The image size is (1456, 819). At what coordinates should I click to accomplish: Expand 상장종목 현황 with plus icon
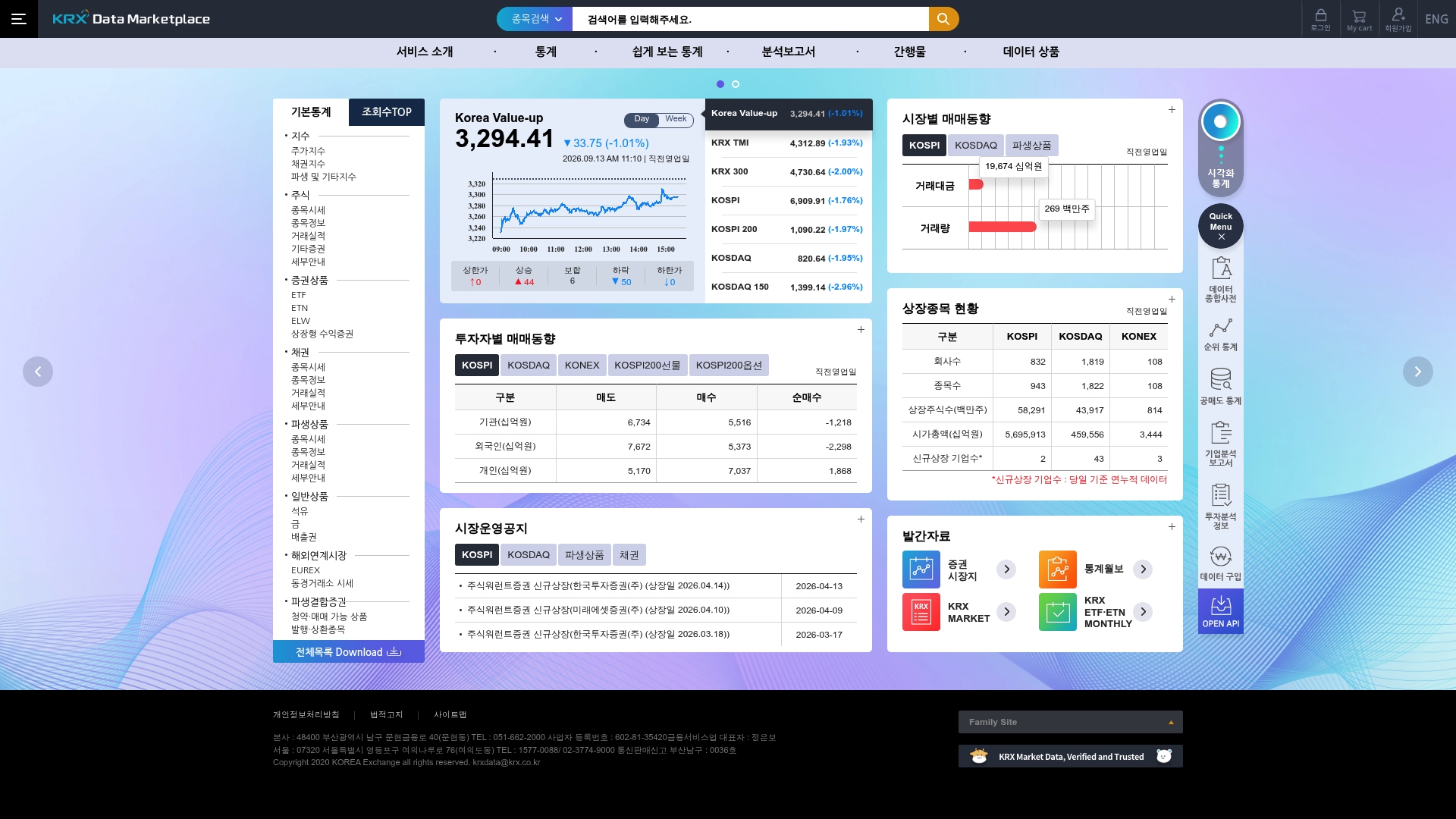click(1172, 300)
